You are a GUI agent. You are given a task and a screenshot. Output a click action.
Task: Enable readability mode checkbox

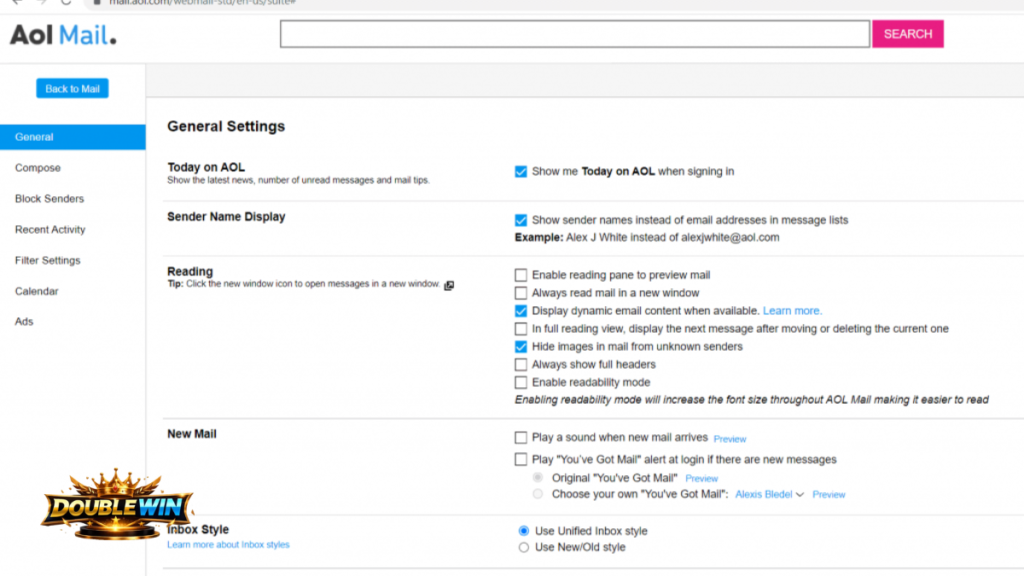pyautogui.click(x=520, y=383)
